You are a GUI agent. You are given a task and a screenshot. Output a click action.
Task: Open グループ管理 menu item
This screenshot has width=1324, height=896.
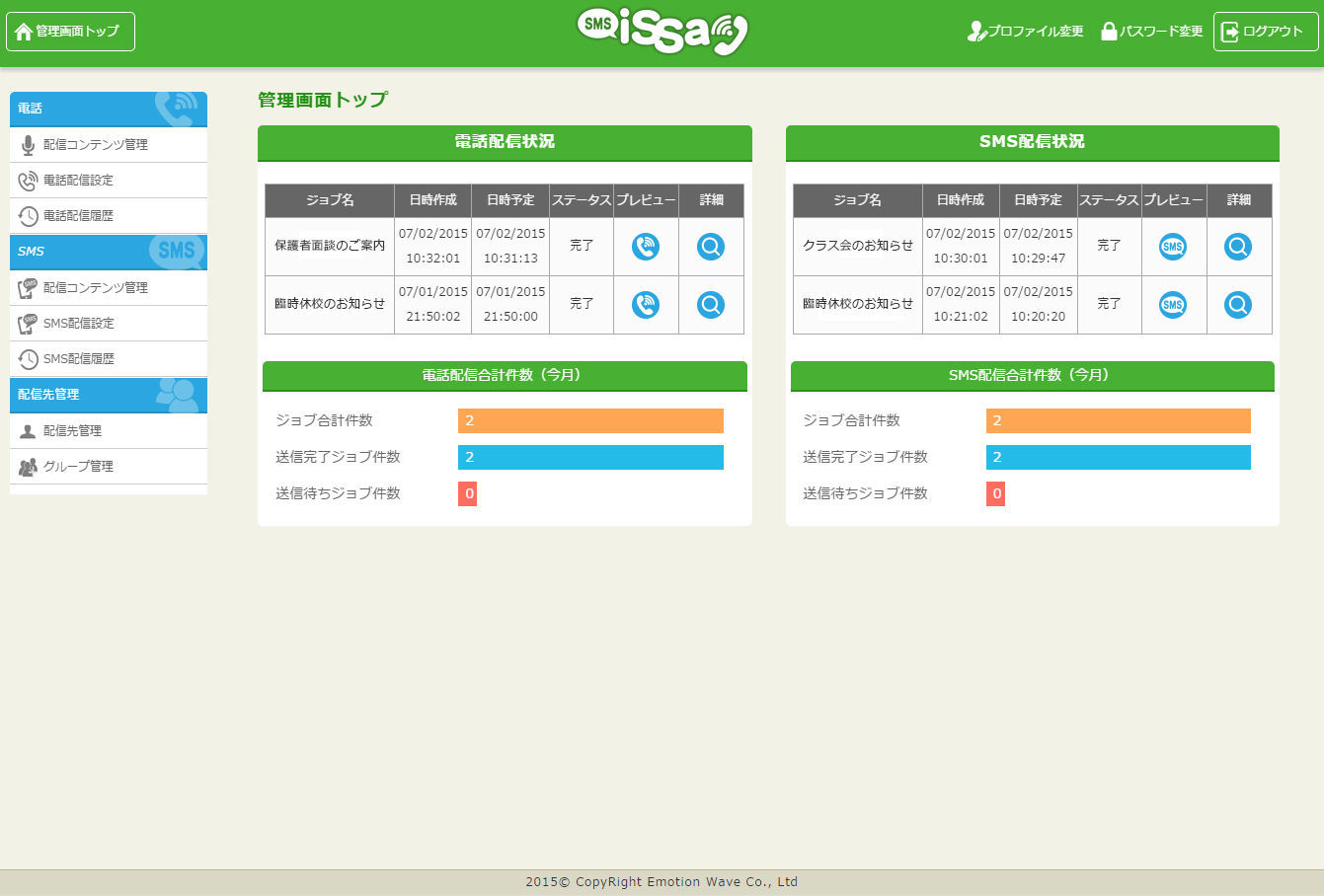click(109, 467)
